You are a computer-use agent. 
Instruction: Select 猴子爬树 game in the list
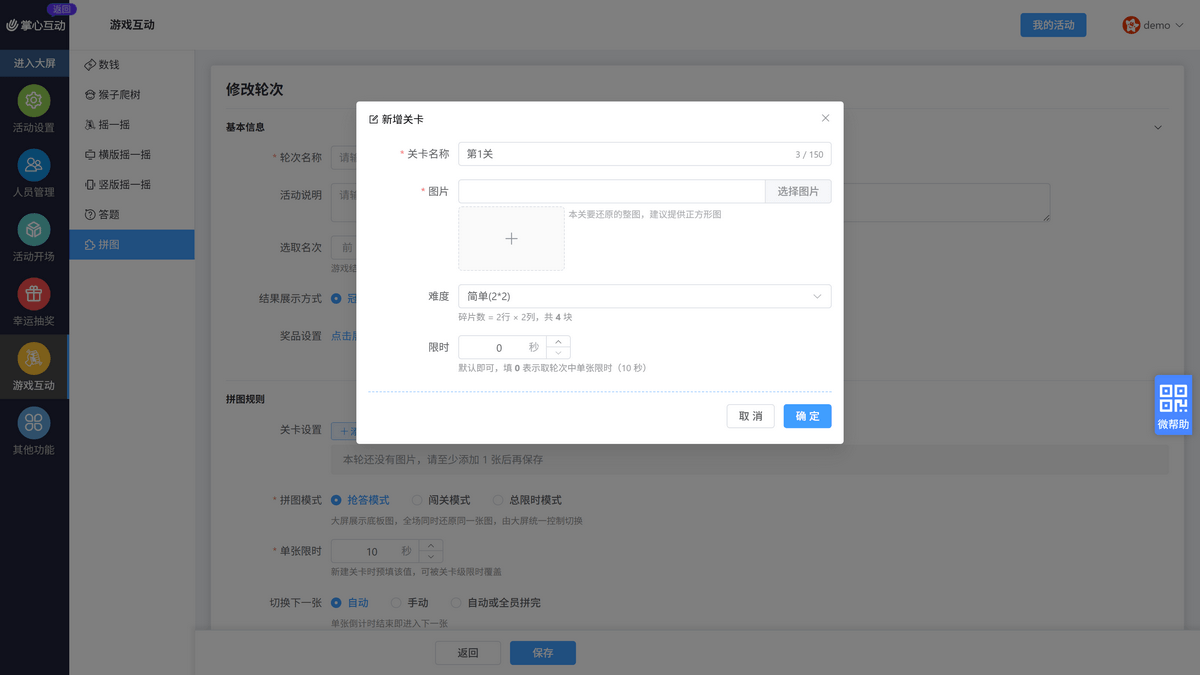pos(132,95)
